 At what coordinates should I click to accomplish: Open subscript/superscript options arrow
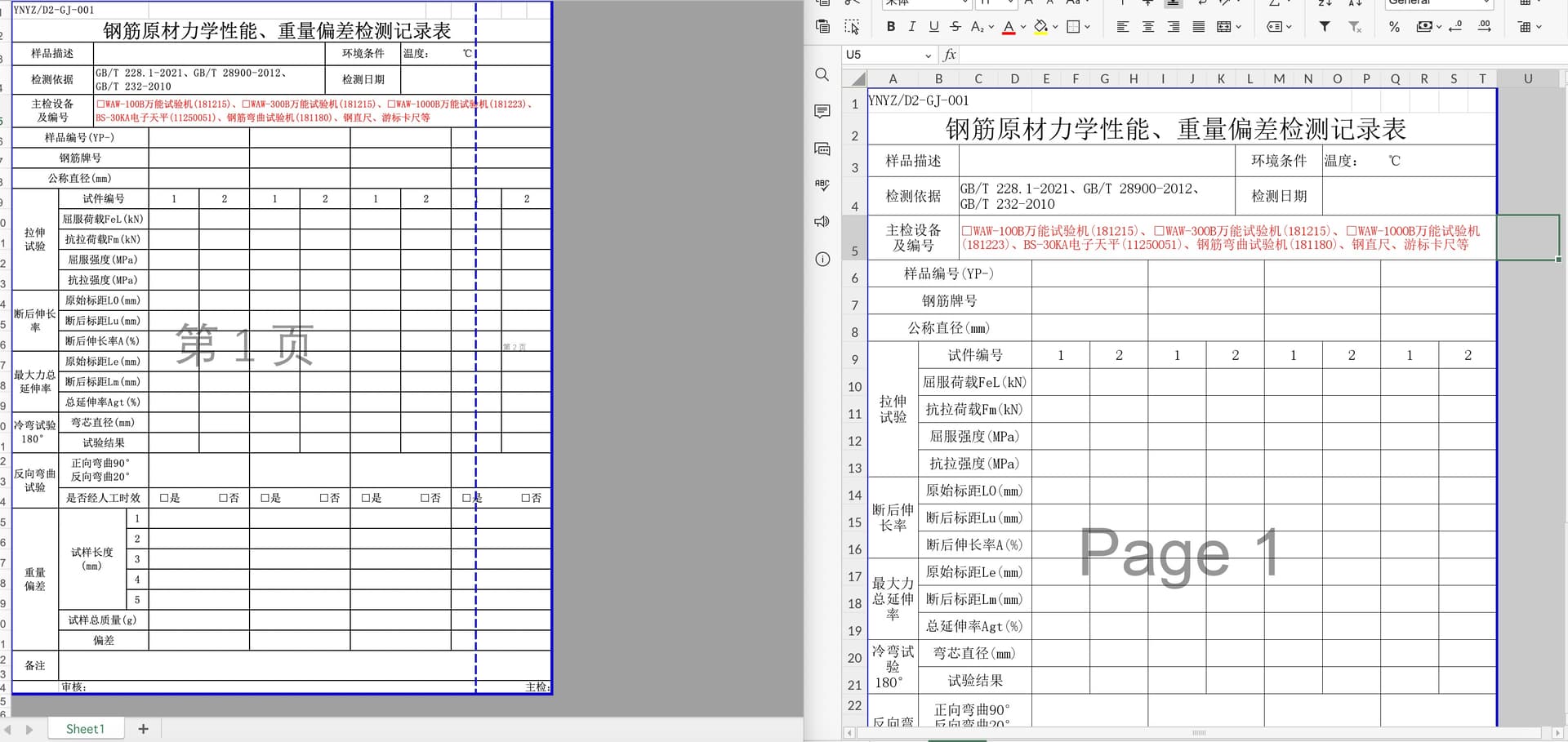pyautogui.click(x=991, y=27)
